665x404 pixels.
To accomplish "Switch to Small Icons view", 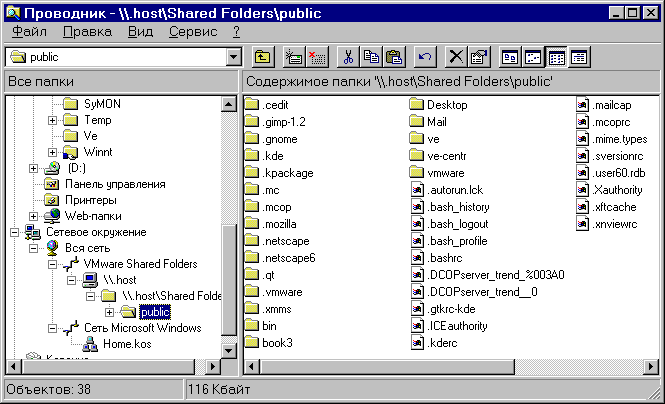I will point(533,57).
